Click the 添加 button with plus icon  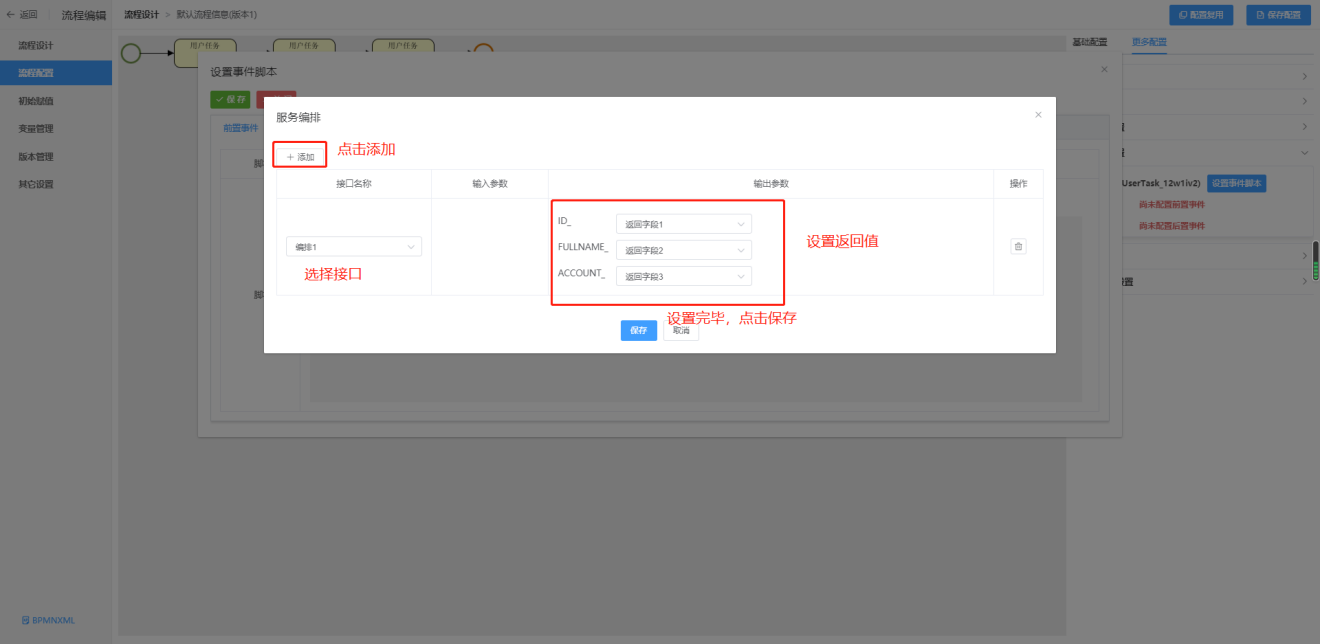(x=300, y=157)
